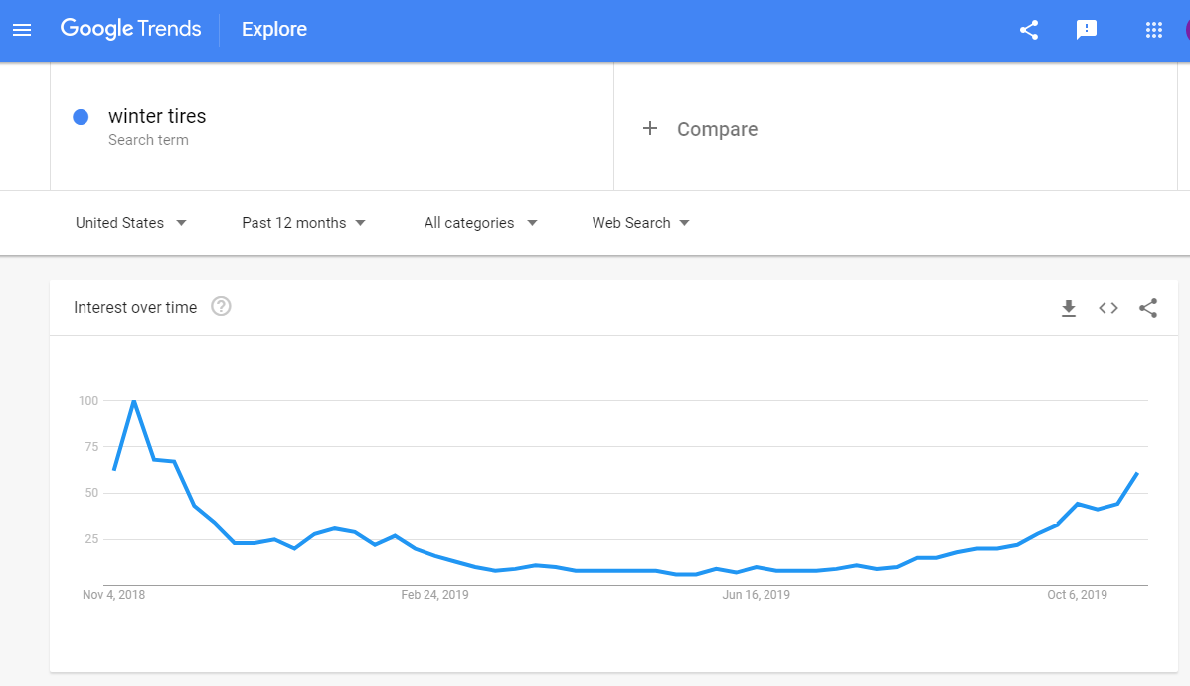Open Google Trends home via the logo

click(x=131, y=29)
